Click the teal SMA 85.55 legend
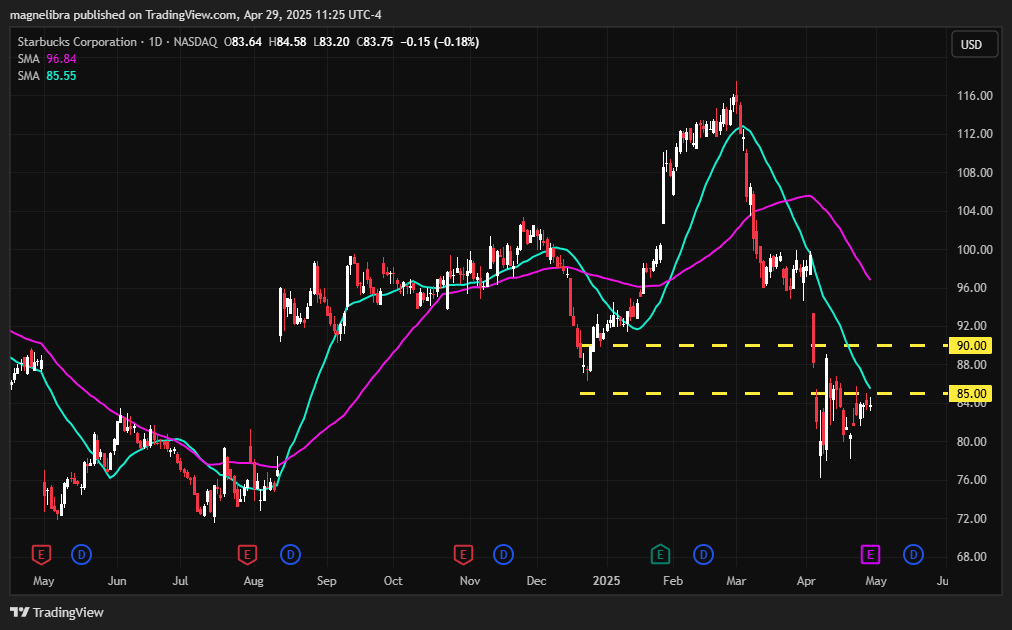 point(47,76)
